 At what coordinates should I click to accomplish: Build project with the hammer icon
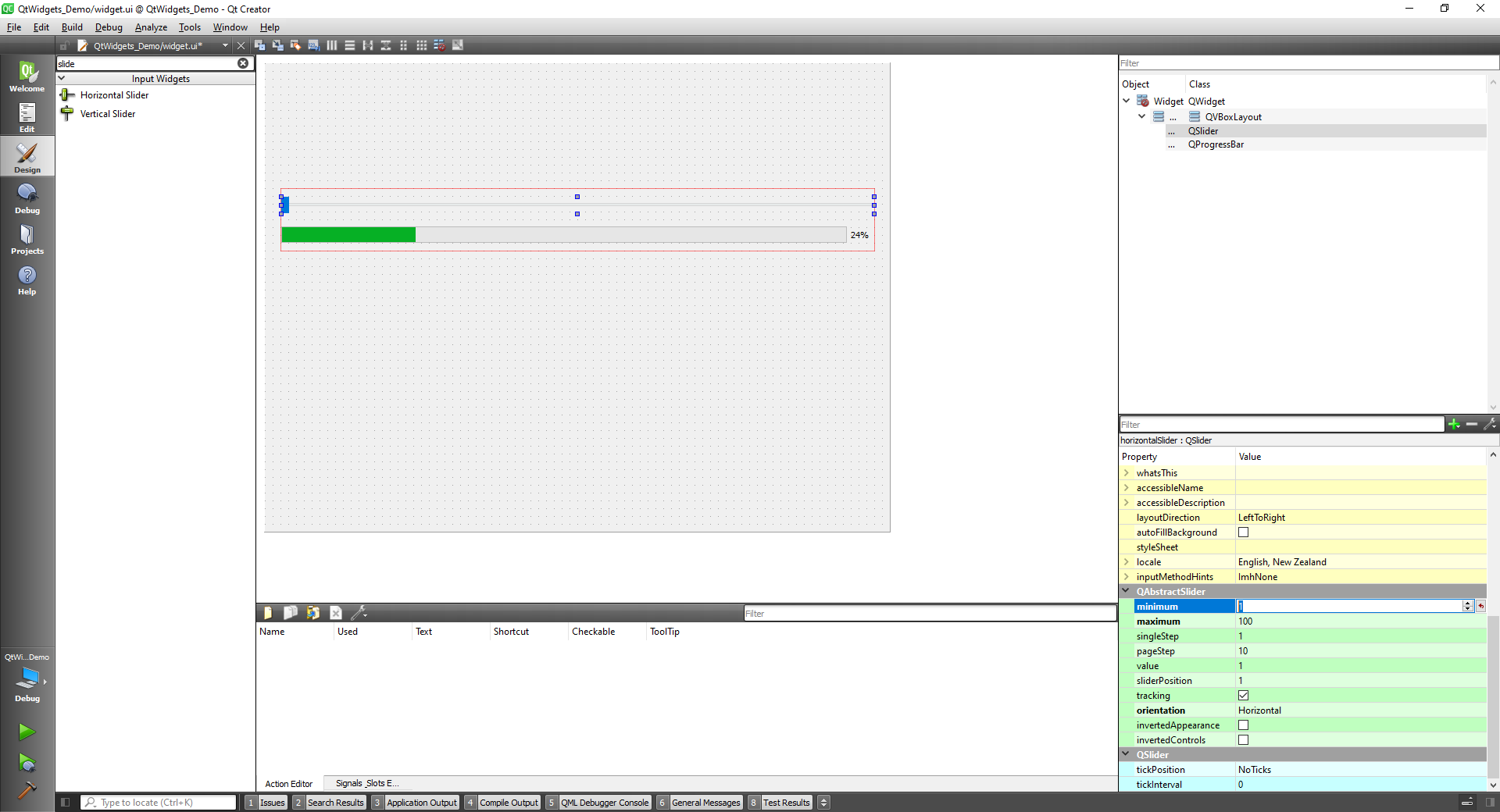(27, 790)
